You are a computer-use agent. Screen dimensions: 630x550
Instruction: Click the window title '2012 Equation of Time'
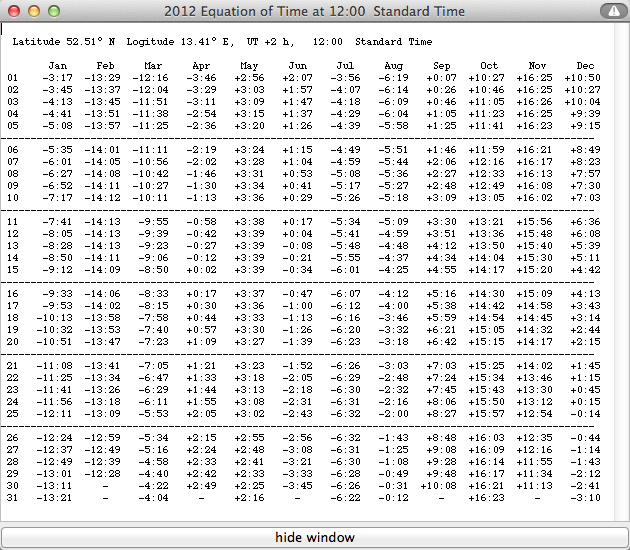click(314, 11)
